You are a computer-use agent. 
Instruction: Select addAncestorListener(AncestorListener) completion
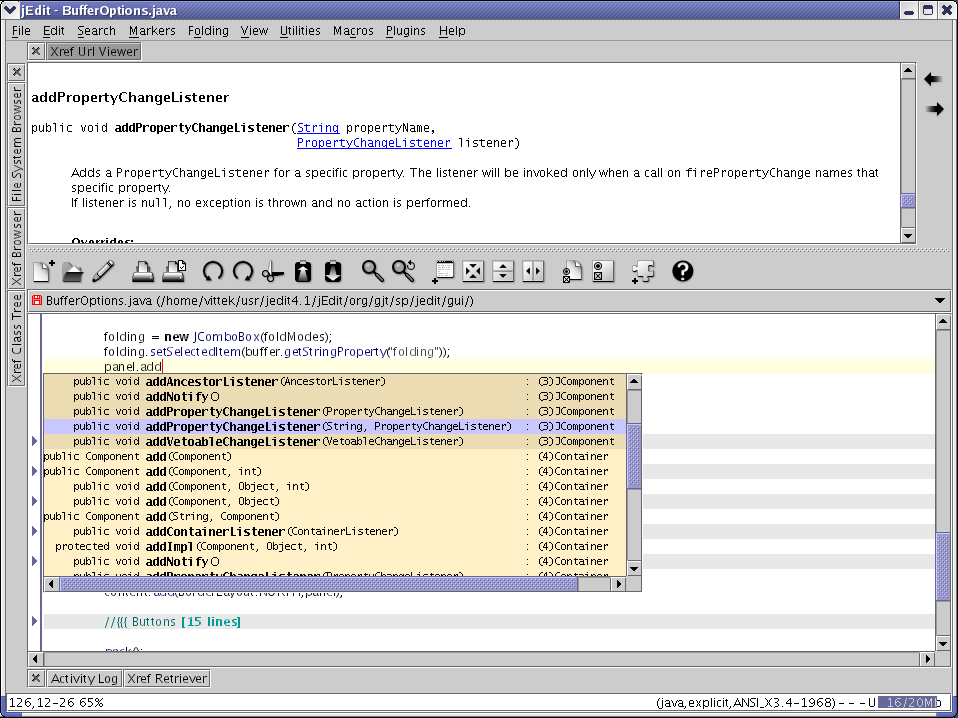coord(335,381)
